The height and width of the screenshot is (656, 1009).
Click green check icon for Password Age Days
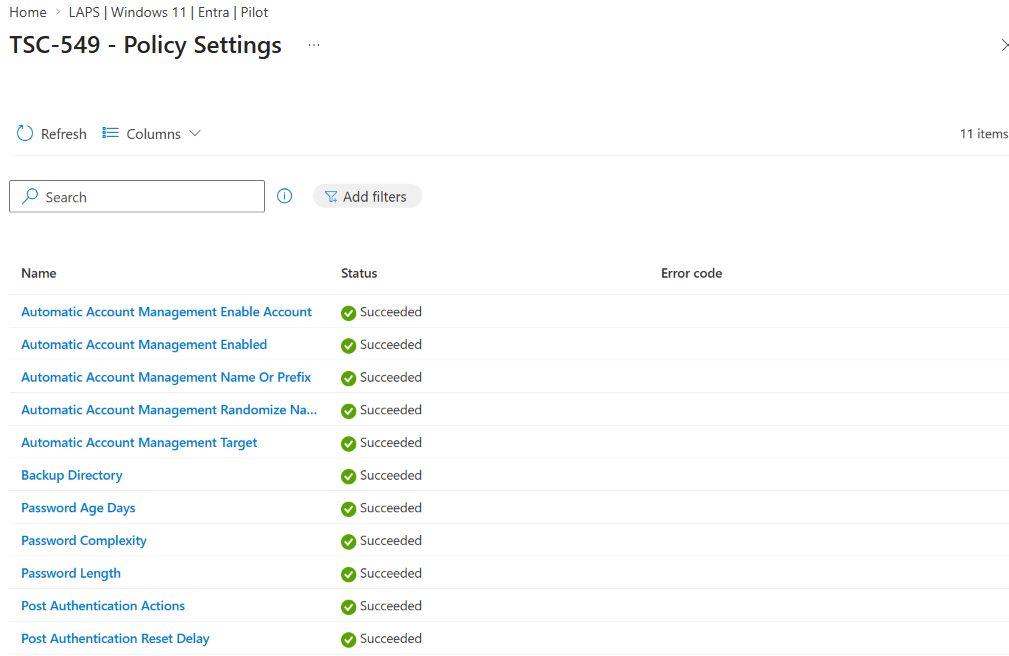pos(348,509)
